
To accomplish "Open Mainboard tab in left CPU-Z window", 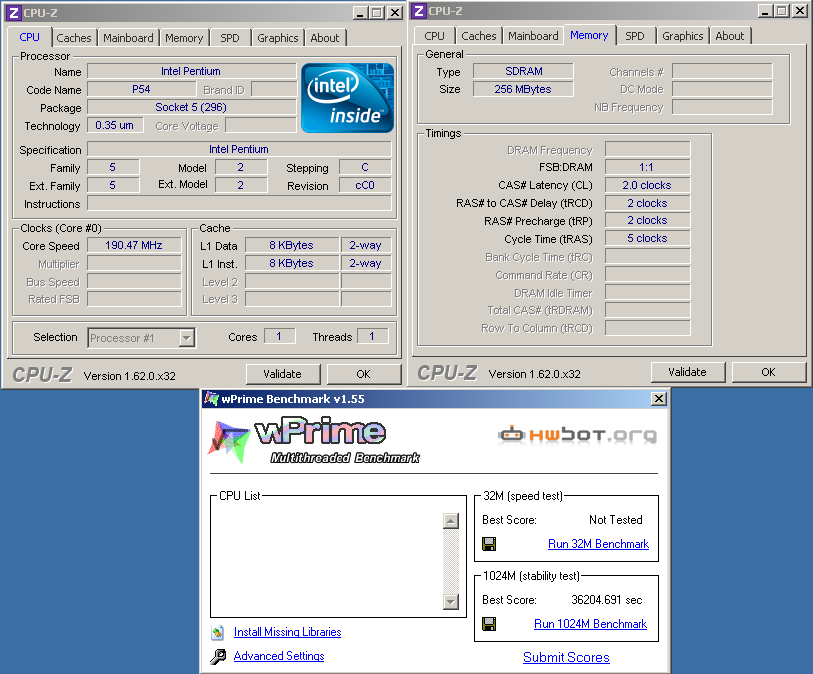I will (128, 38).
